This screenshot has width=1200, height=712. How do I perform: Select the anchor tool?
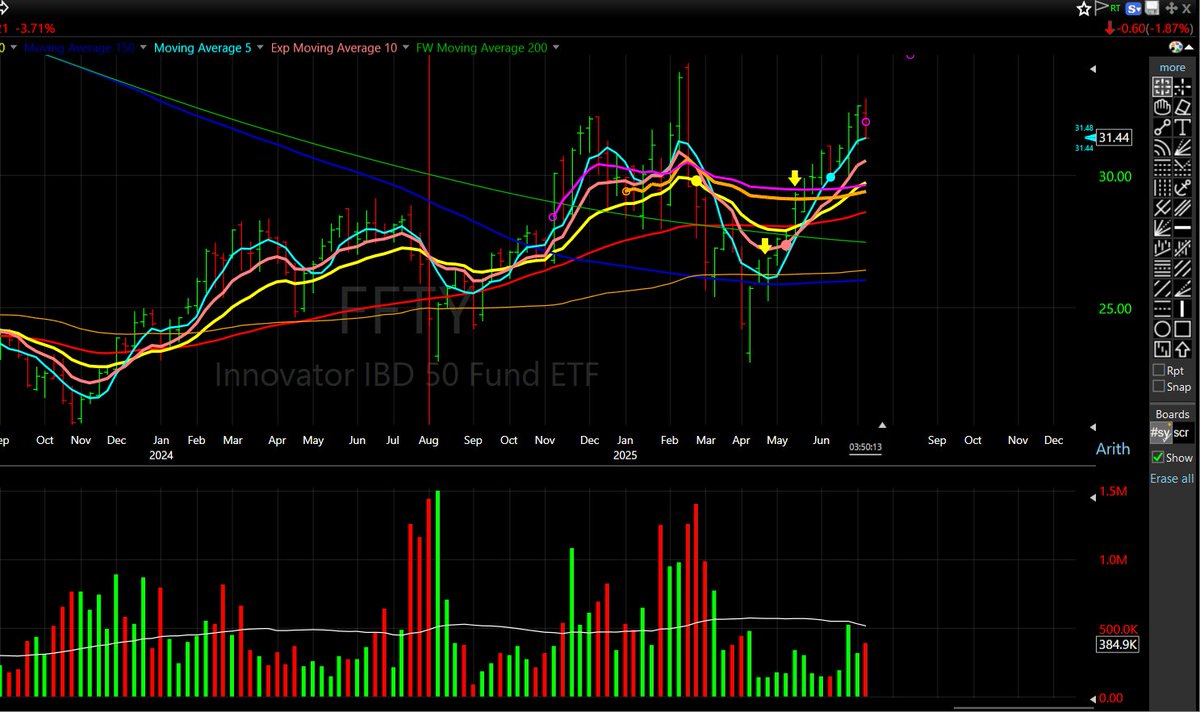1182,188
